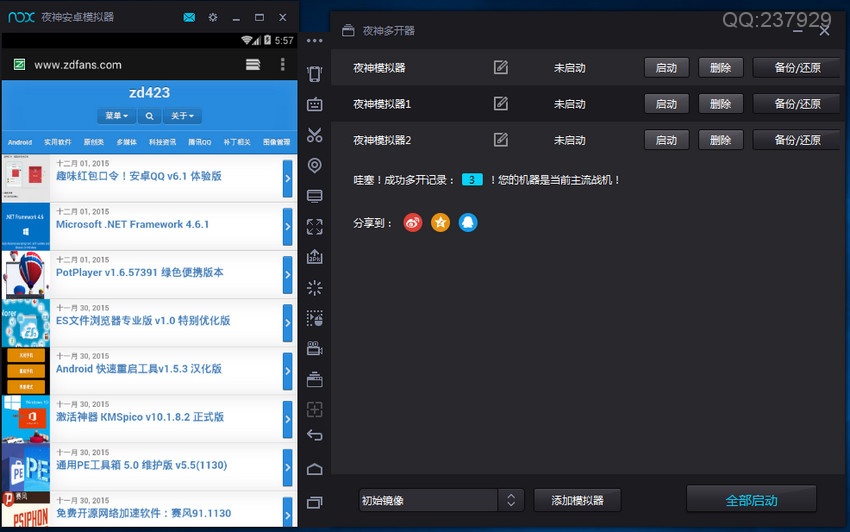Open the three-dots more menu on sidebar
The image size is (850, 532).
(314, 41)
